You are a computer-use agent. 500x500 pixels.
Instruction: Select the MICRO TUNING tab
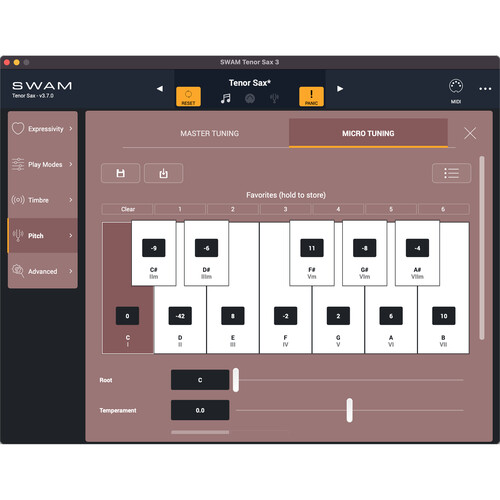click(368, 133)
